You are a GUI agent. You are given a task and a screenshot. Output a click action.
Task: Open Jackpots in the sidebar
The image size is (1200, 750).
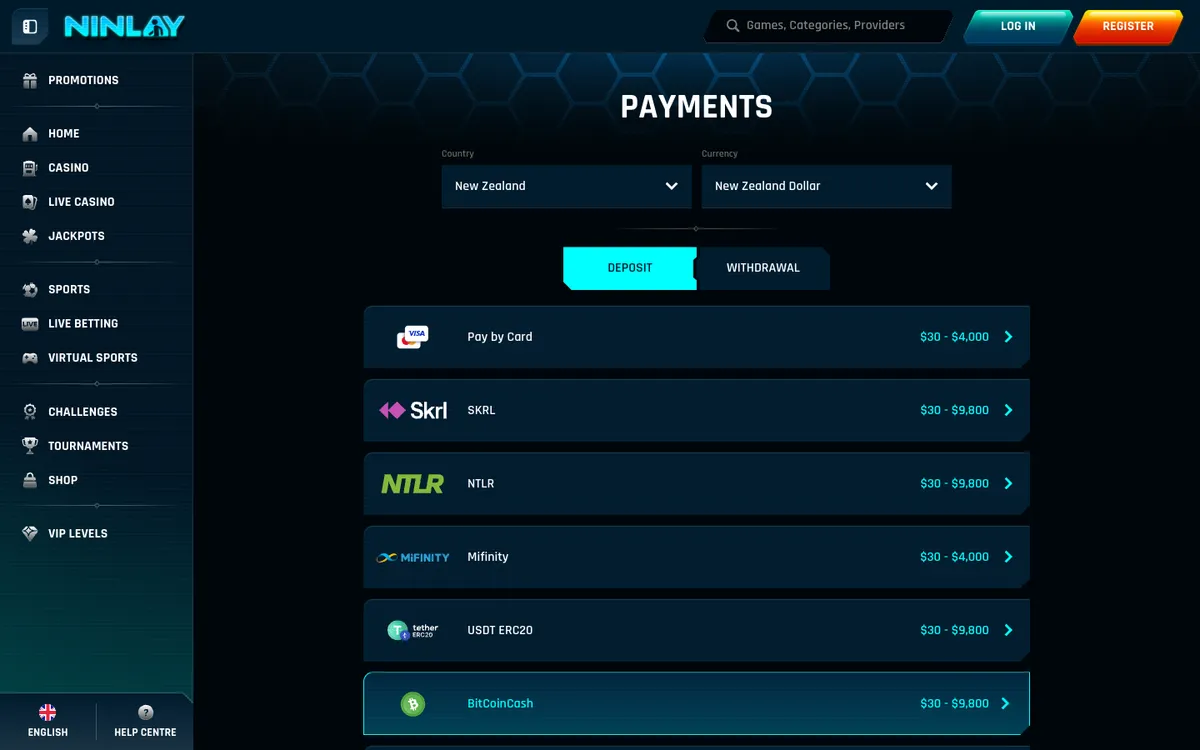[76, 236]
